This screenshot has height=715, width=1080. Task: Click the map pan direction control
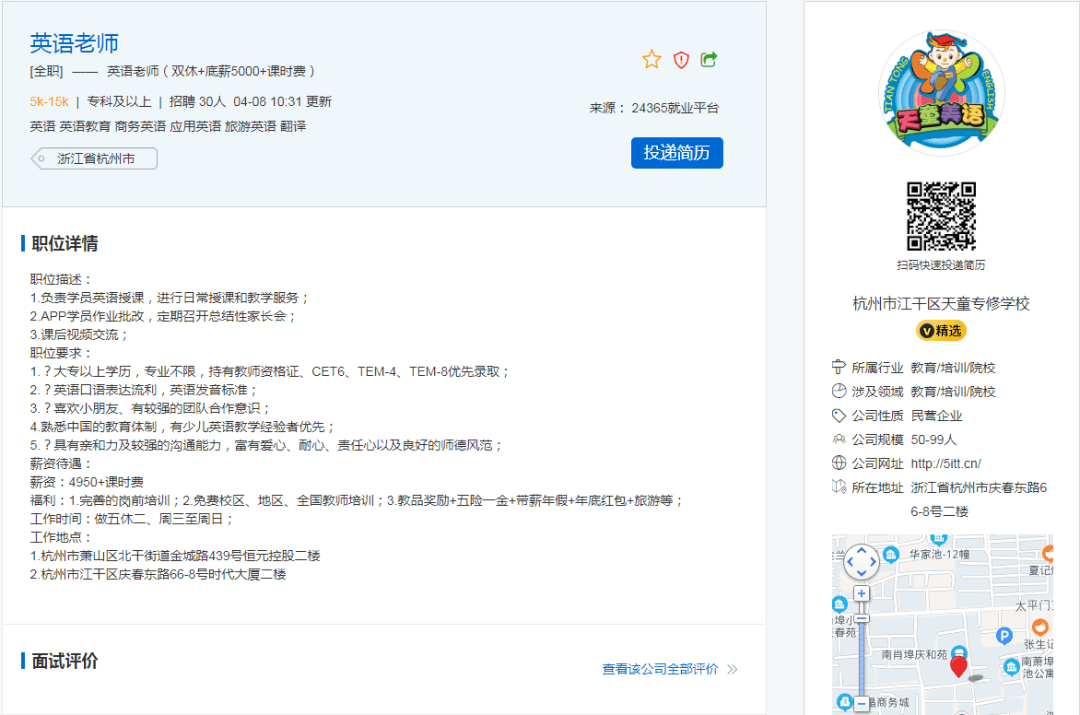click(x=861, y=562)
